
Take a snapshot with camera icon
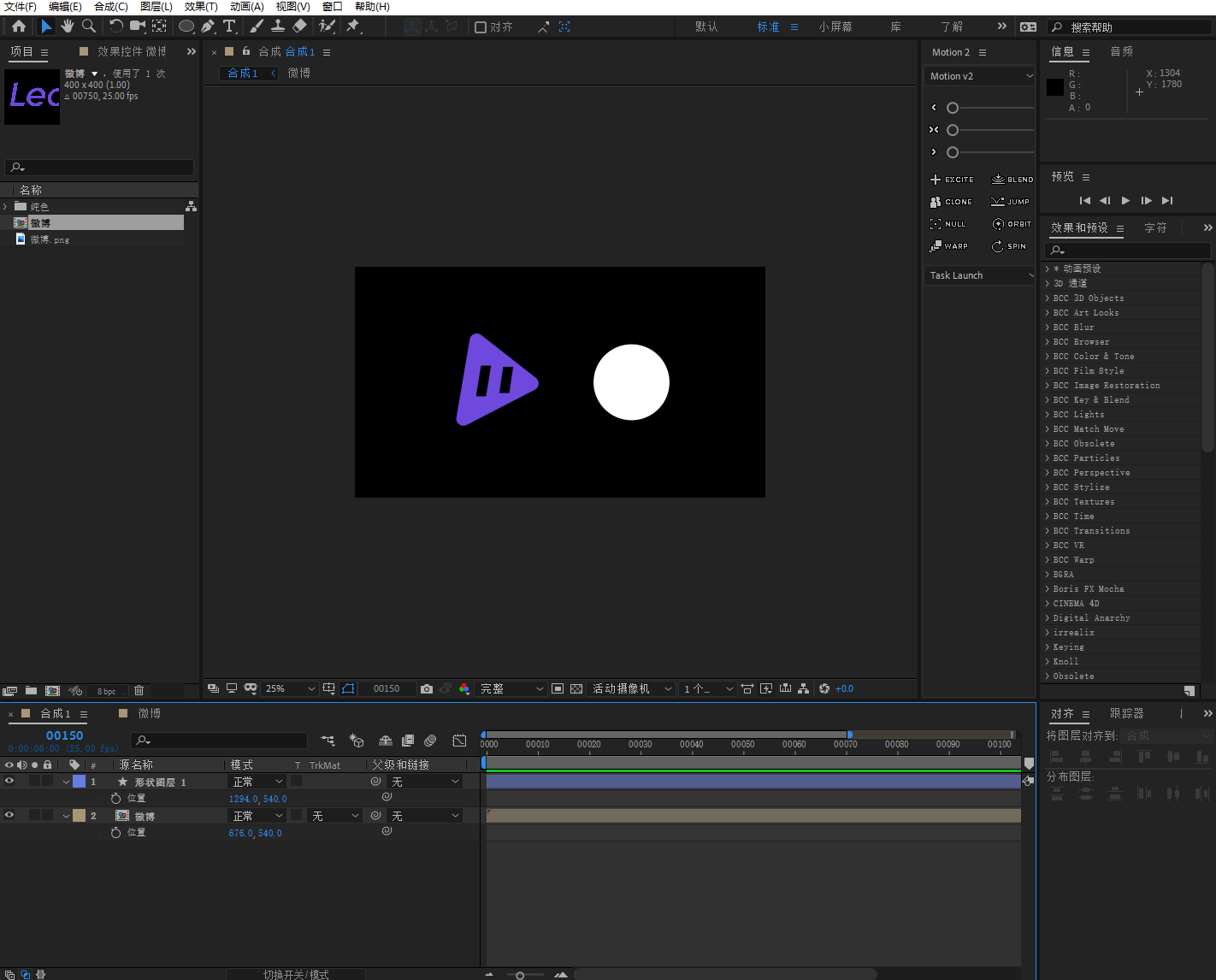click(x=427, y=689)
